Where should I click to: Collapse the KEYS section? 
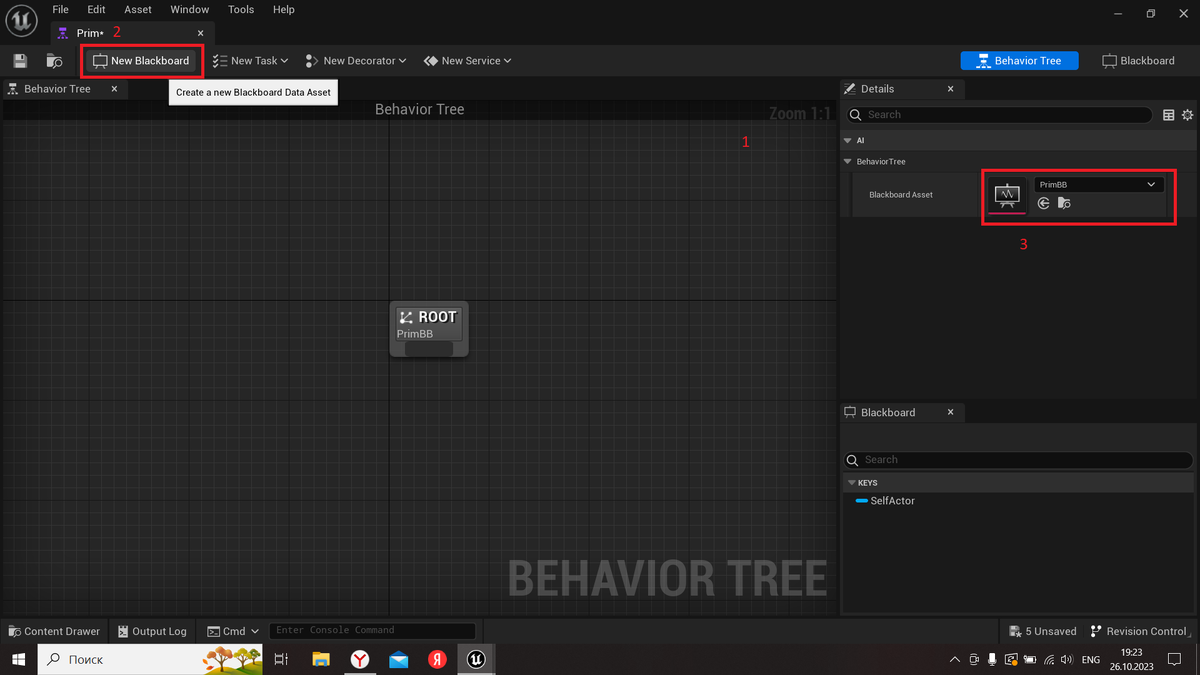point(852,483)
